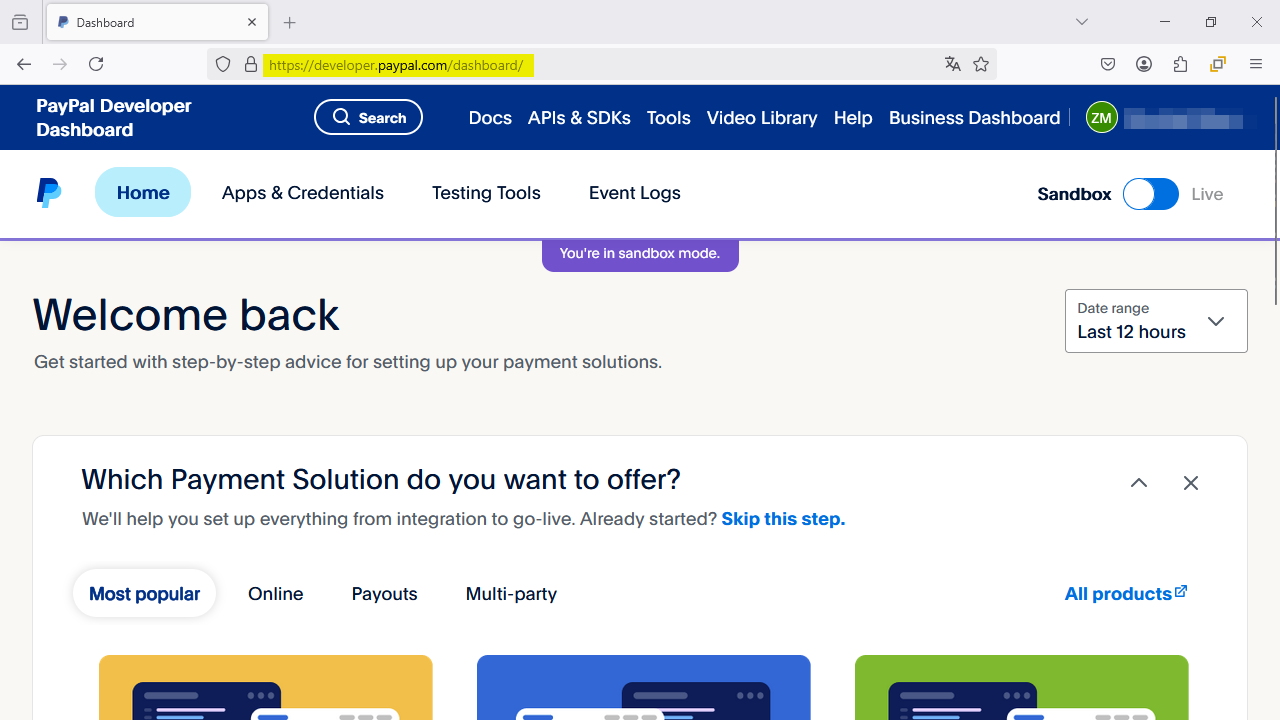This screenshot has height=720, width=1280.
Task: Click the browser address bar URL
Action: tap(397, 65)
